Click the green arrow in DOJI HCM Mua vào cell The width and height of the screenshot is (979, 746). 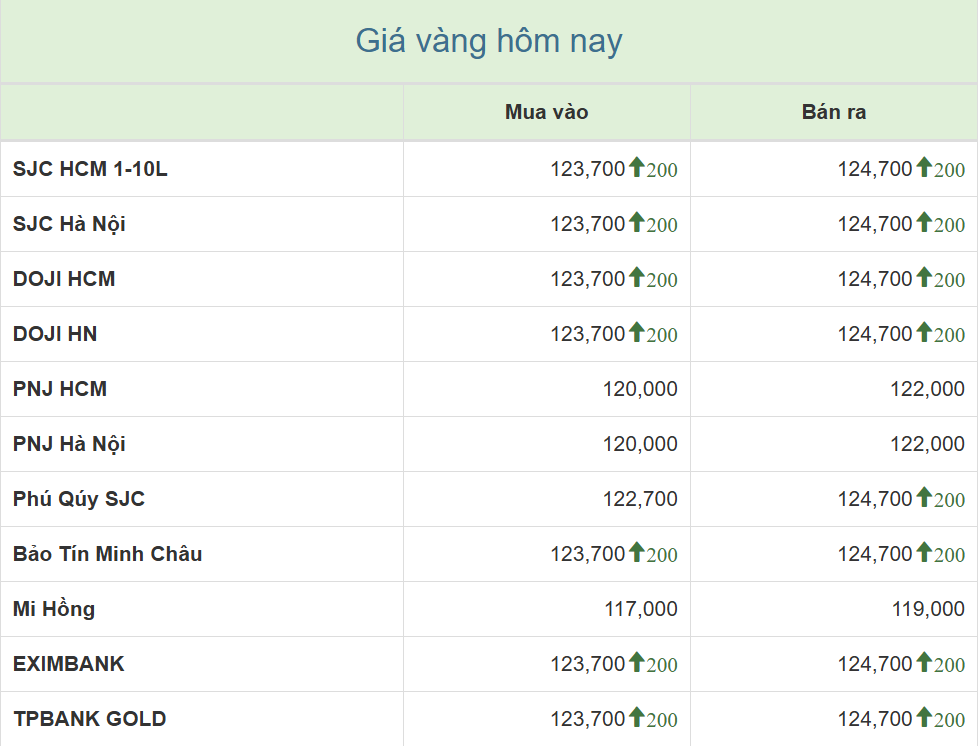tap(636, 278)
